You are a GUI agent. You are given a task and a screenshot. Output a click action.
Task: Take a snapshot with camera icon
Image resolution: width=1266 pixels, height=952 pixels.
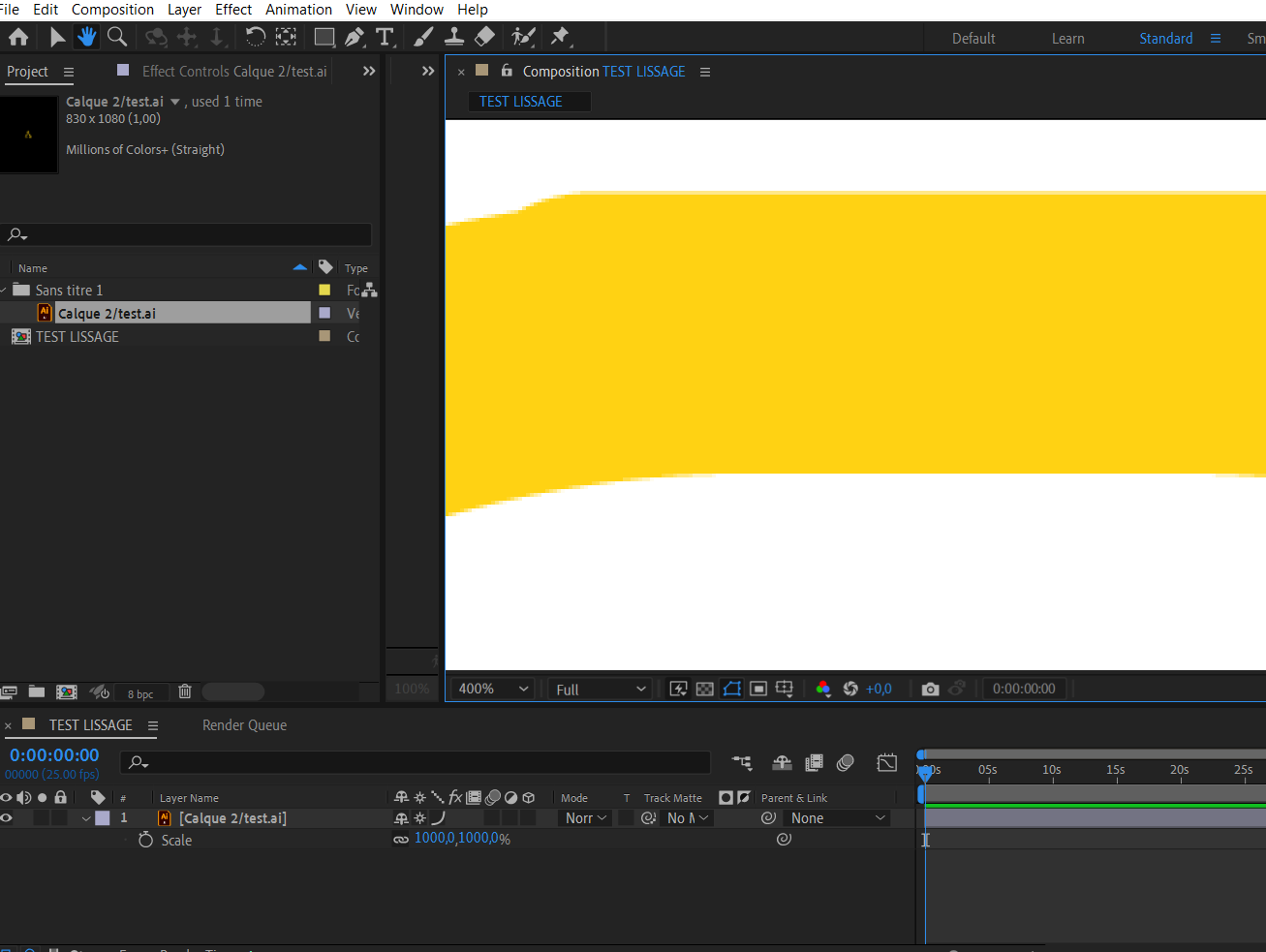930,689
